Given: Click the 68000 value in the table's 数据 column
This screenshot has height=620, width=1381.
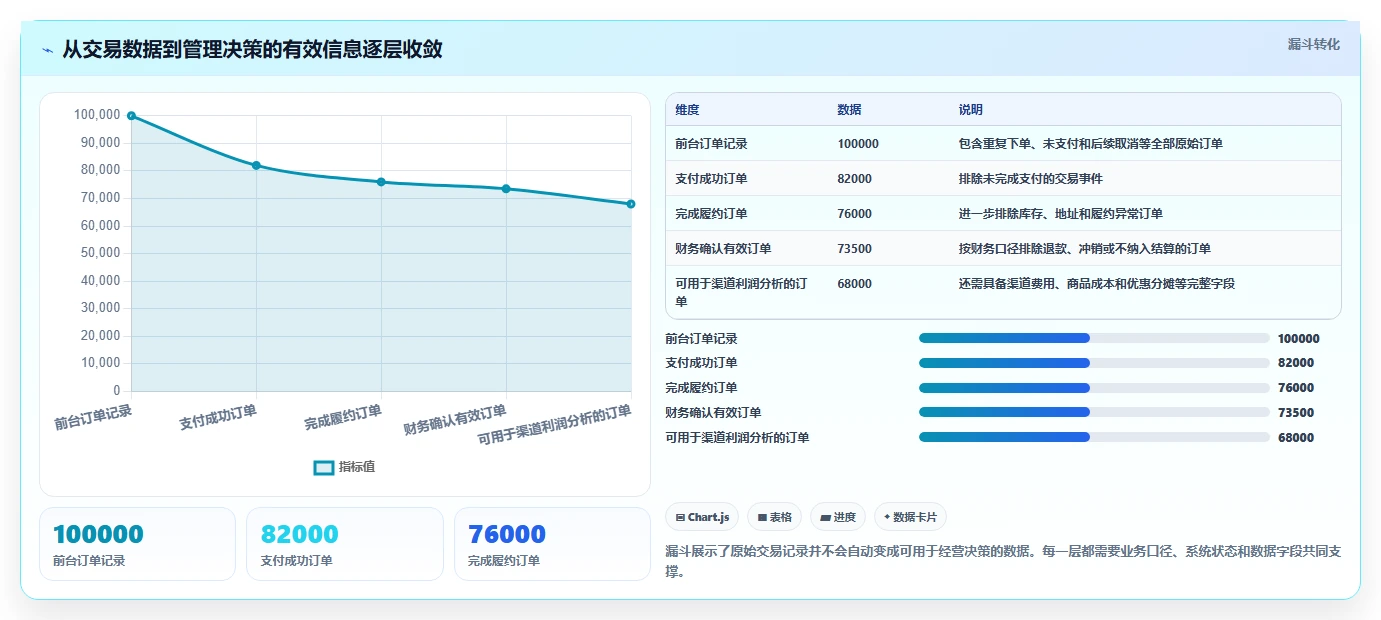Looking at the screenshot, I should point(855,284).
